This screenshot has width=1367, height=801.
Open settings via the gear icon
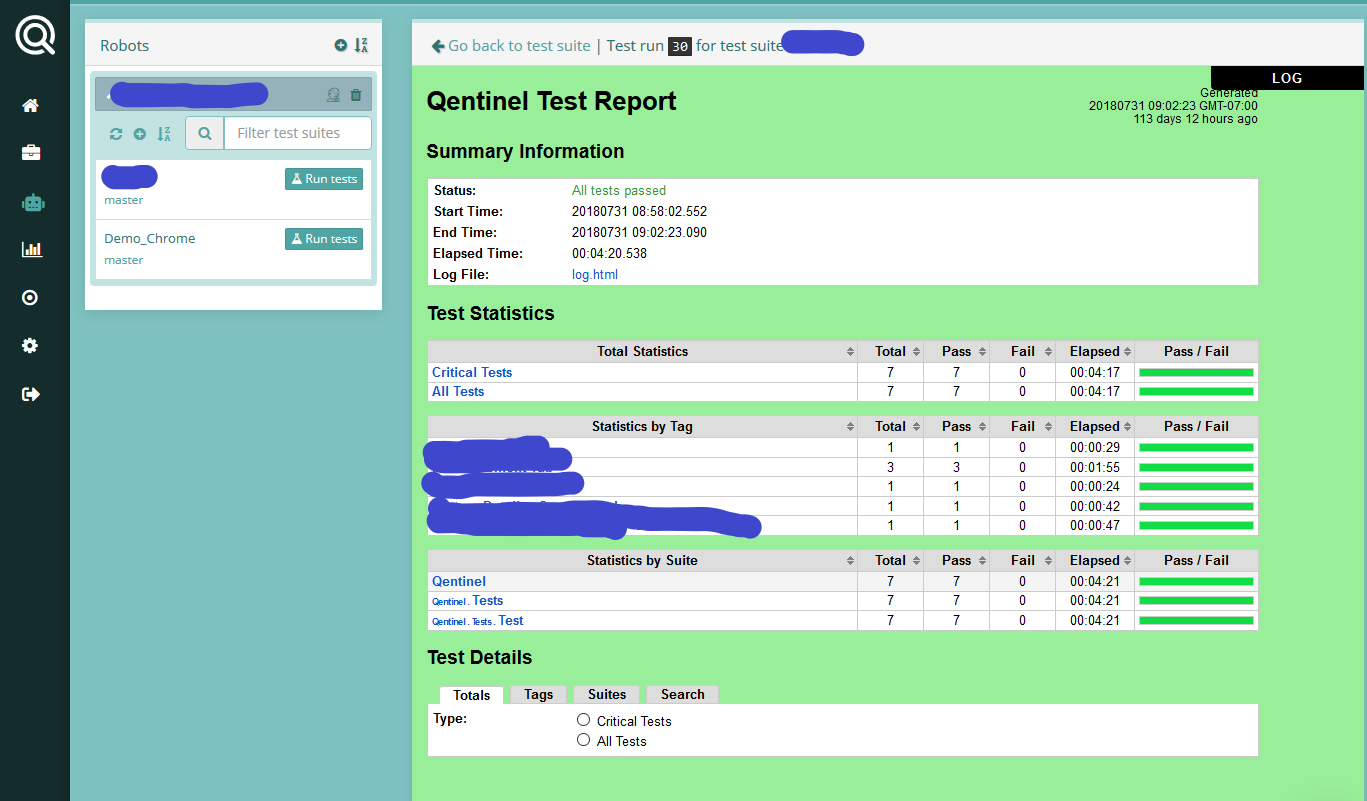tap(30, 345)
